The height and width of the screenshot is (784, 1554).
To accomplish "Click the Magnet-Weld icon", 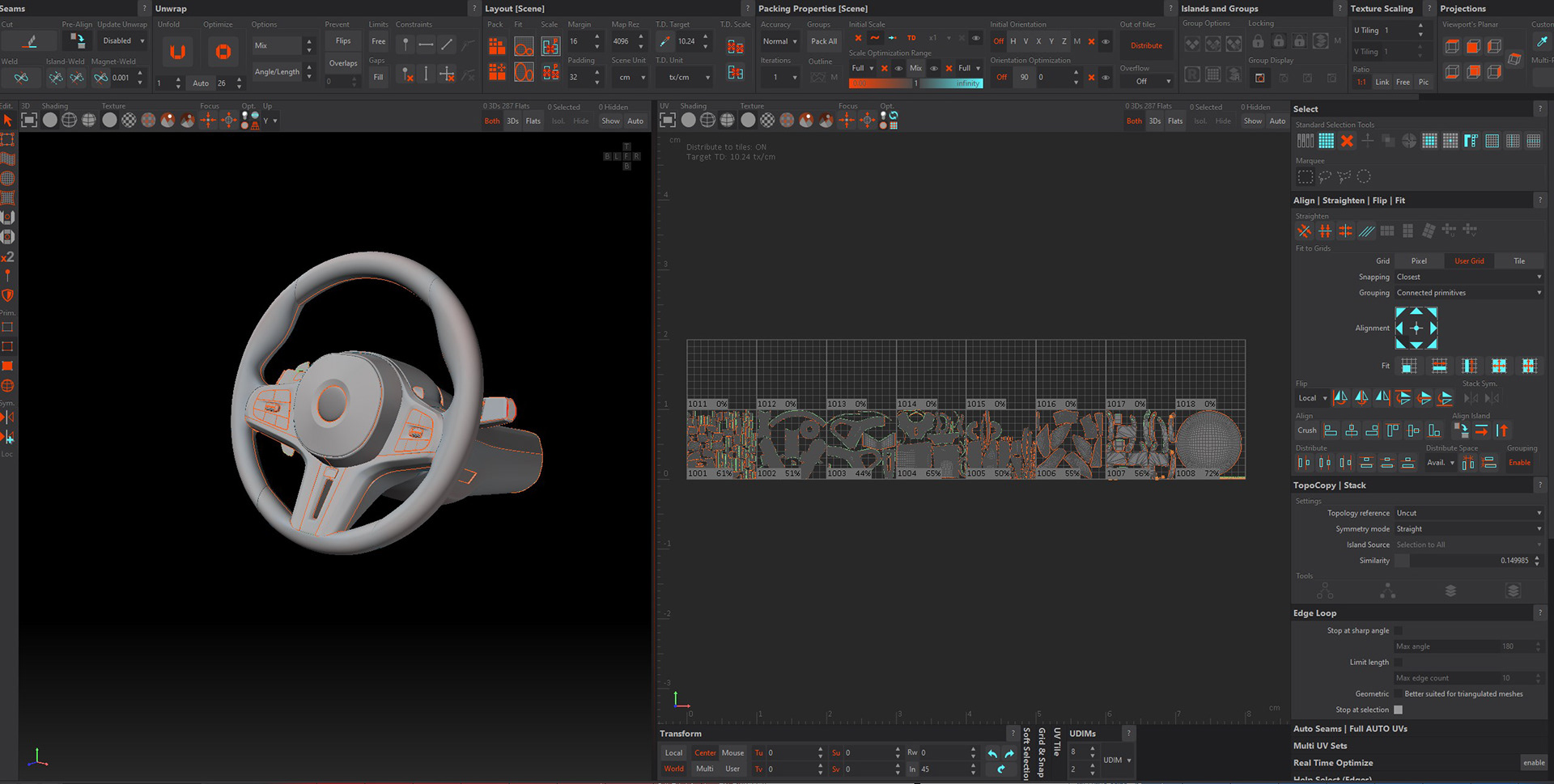I will pyautogui.click(x=100, y=78).
